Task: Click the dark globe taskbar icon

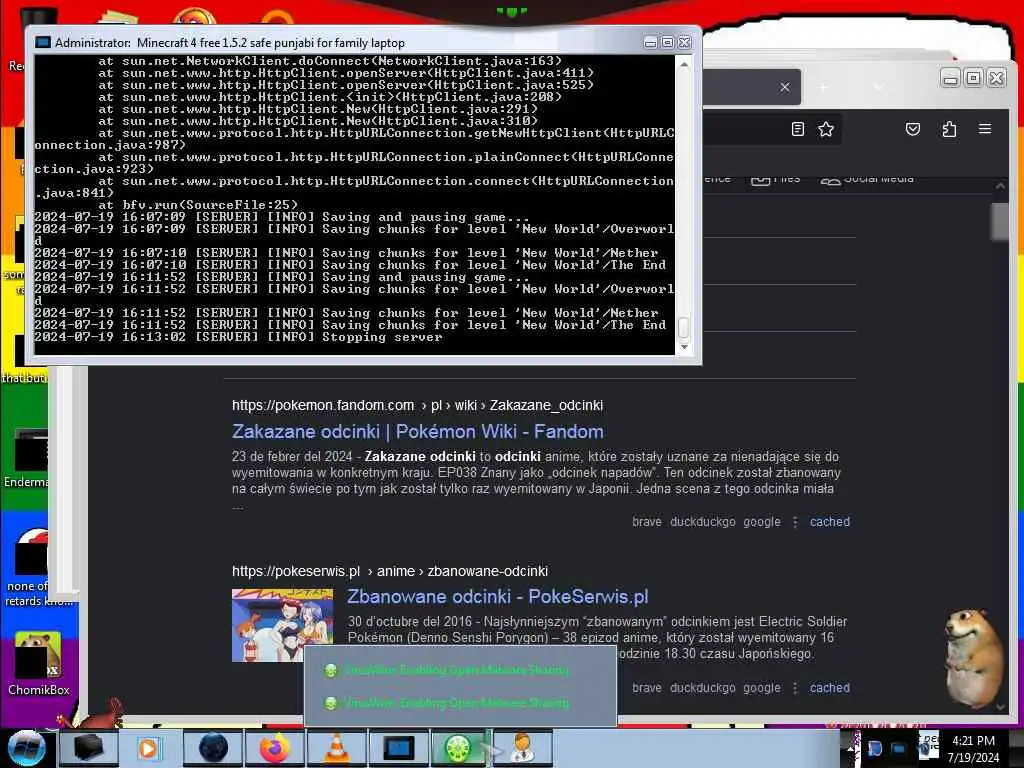Action: click(213, 748)
